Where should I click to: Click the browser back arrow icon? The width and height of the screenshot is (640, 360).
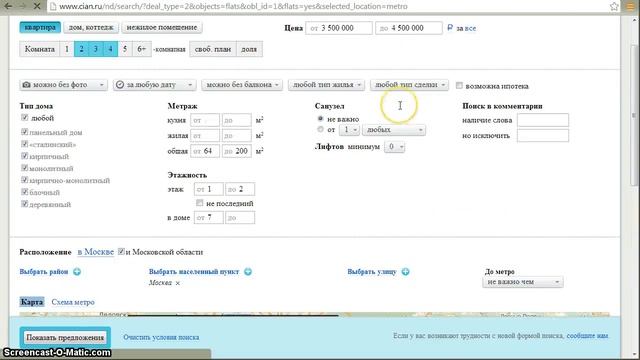pos(8,6)
